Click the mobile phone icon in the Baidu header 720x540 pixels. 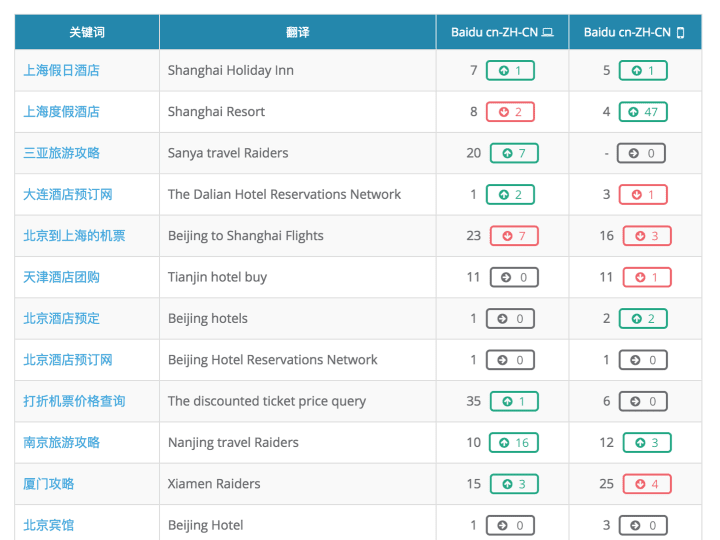click(681, 33)
